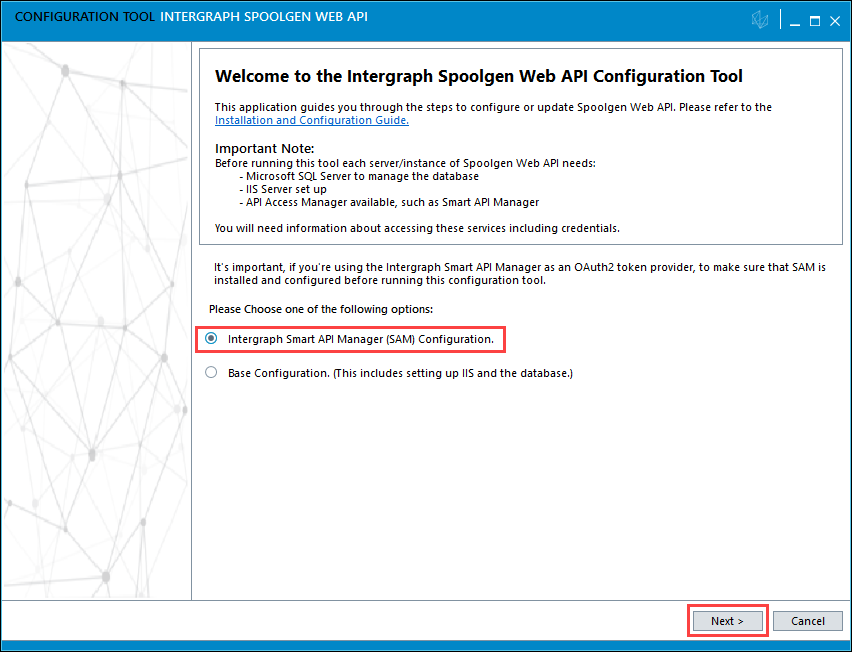Screen dimensions: 852x652
Task: Minimize the Configuration Tool window
Action: [x=794, y=20]
